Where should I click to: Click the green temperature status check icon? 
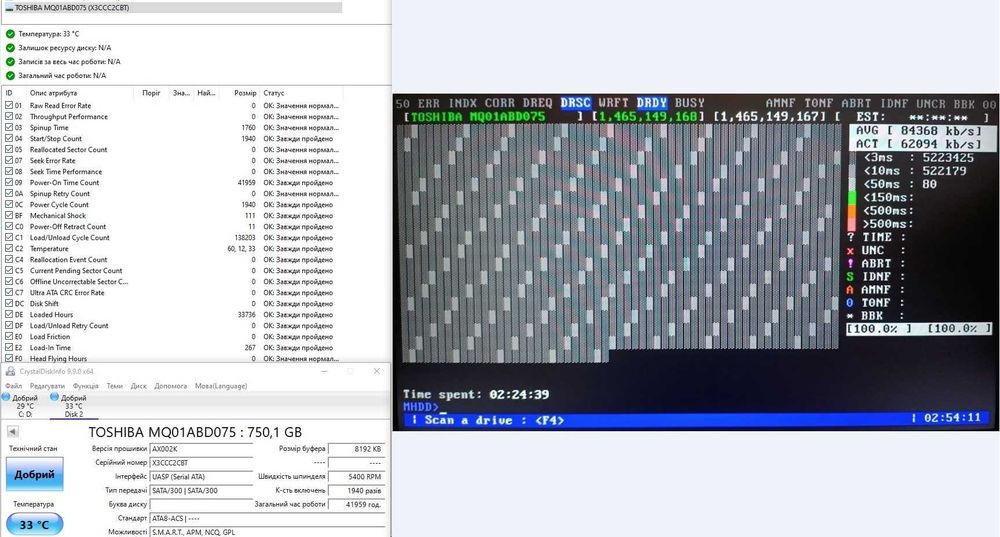[10, 34]
